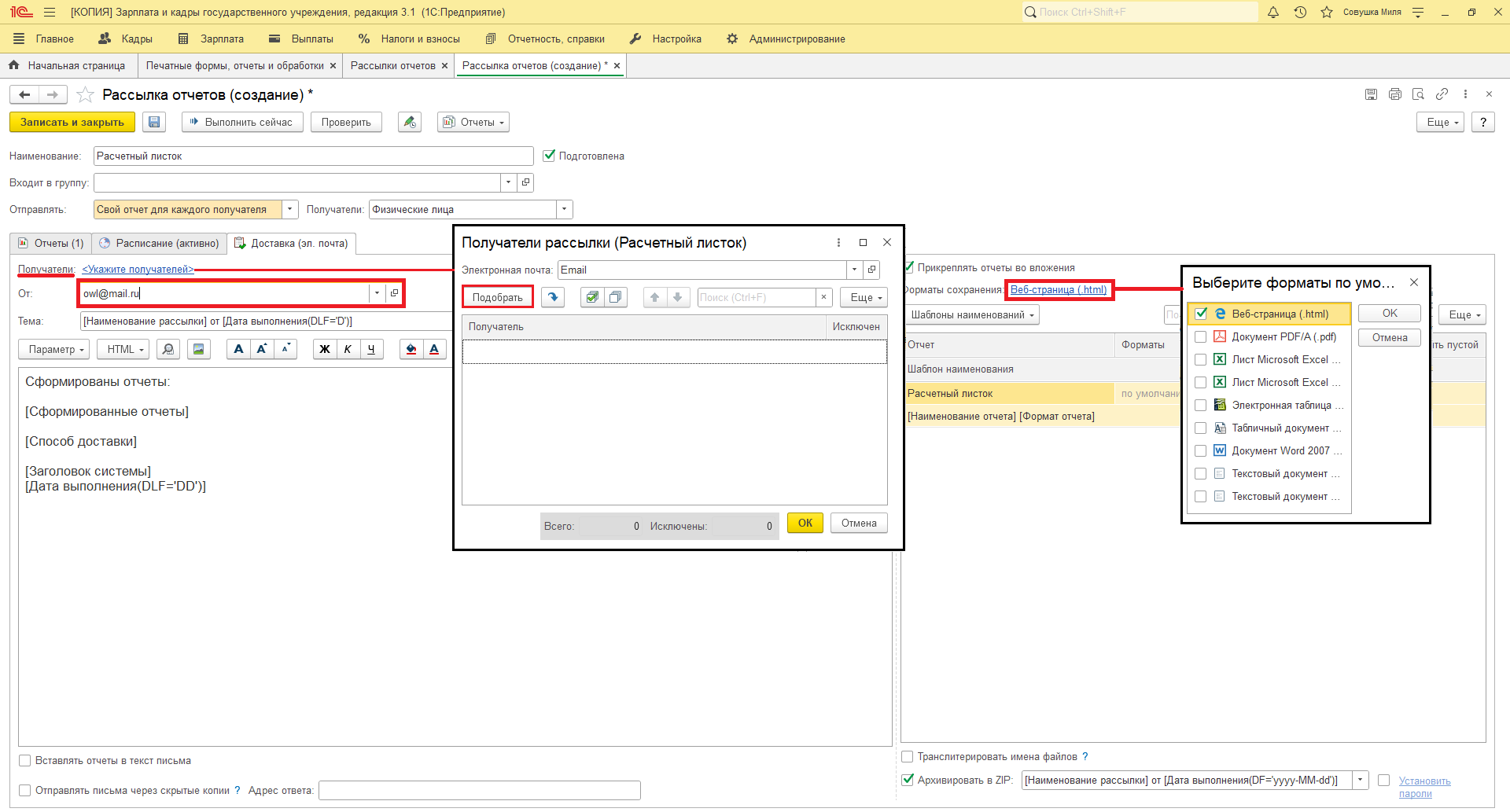The image size is (1510, 812).
Task: Set the background color with the paint bucket
Action: pyautogui.click(x=411, y=349)
